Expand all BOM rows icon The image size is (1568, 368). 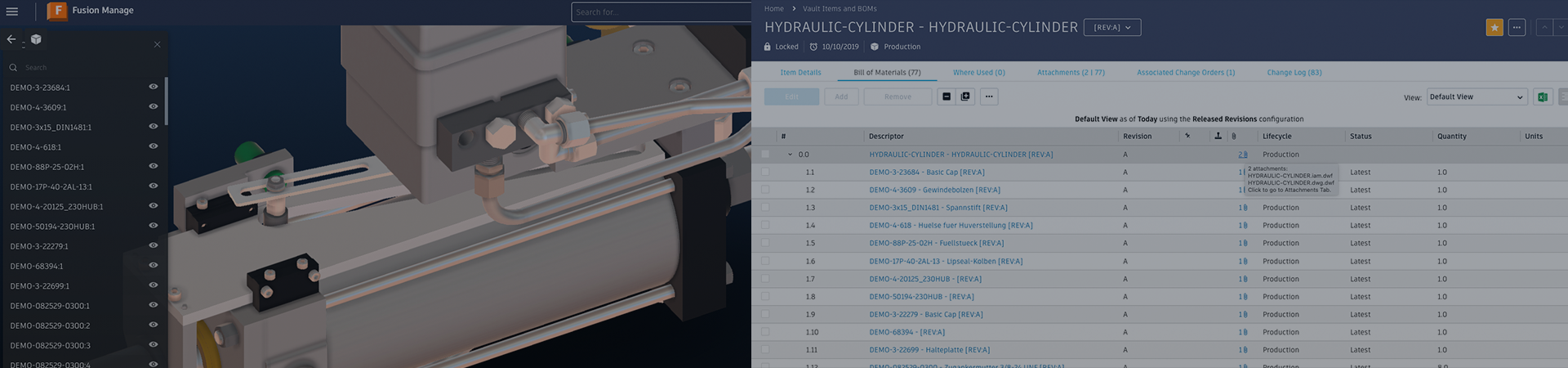[x=965, y=96]
